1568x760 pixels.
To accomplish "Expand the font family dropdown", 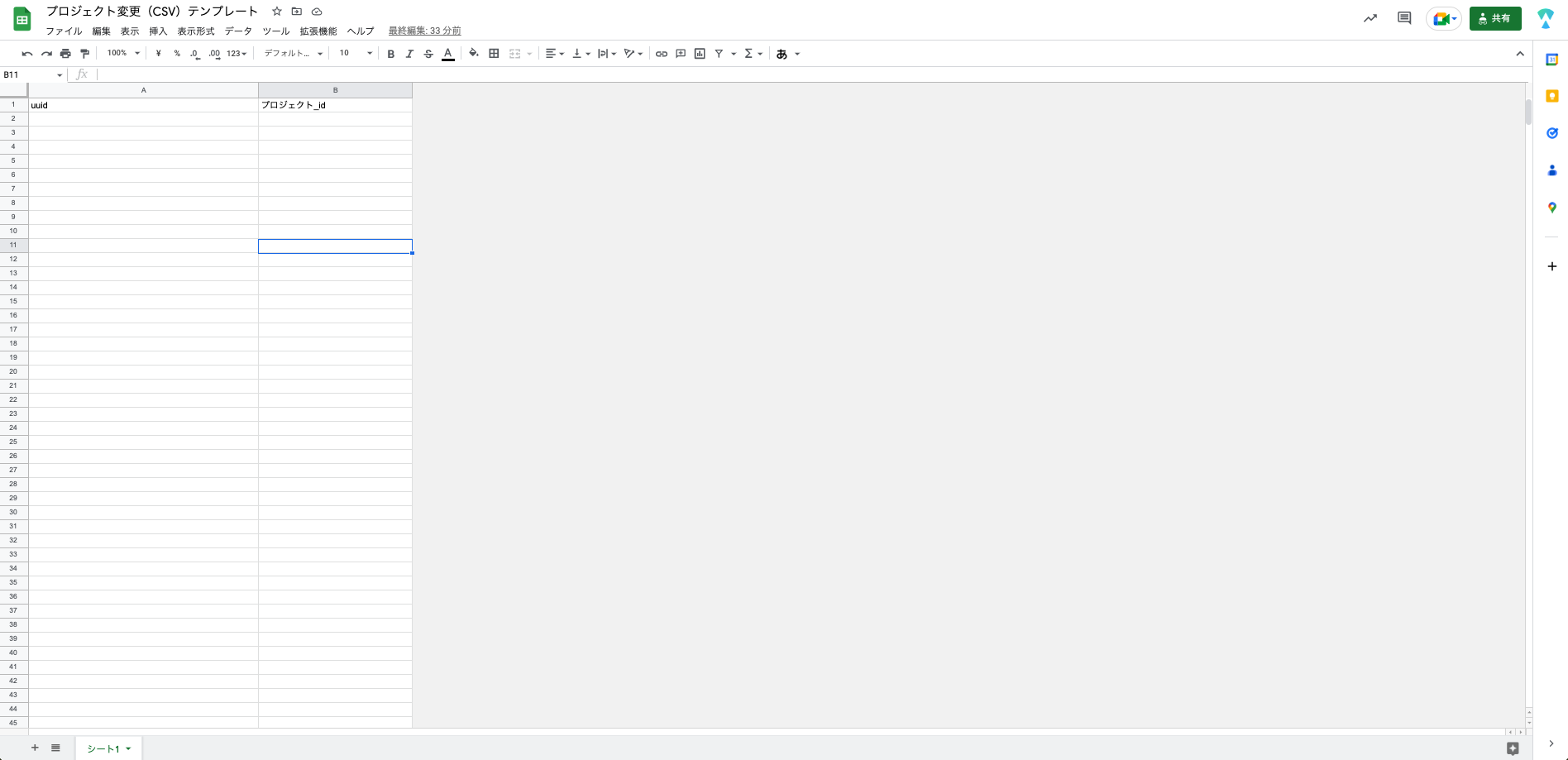I will coord(293,54).
